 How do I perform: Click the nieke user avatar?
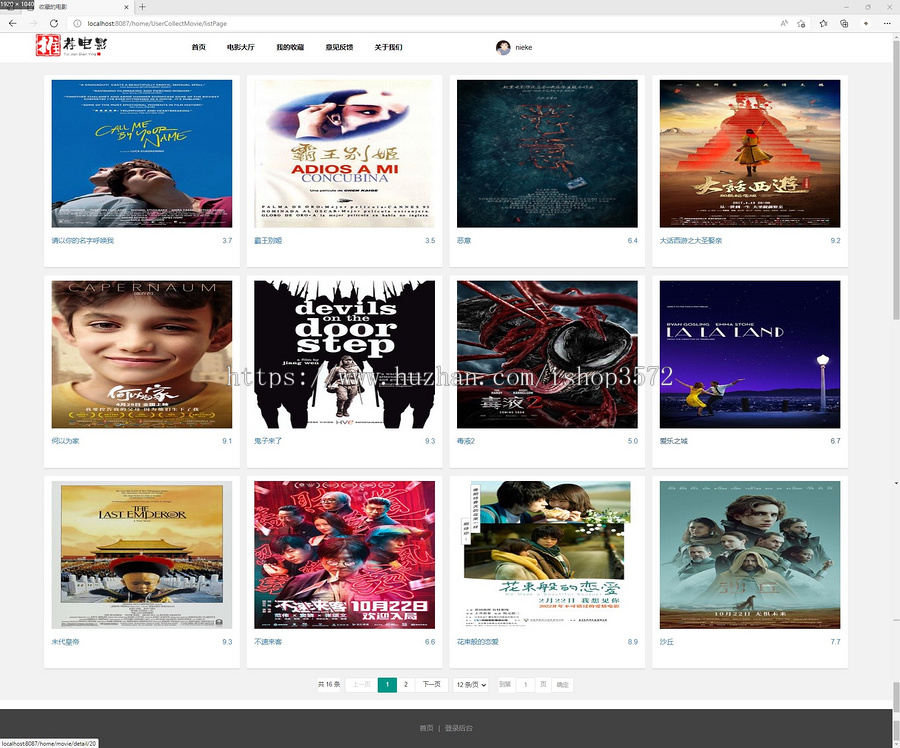pyautogui.click(x=503, y=48)
